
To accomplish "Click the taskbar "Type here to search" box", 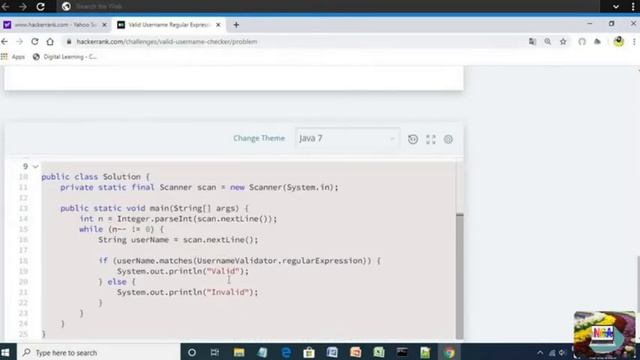I will pos(98,352).
